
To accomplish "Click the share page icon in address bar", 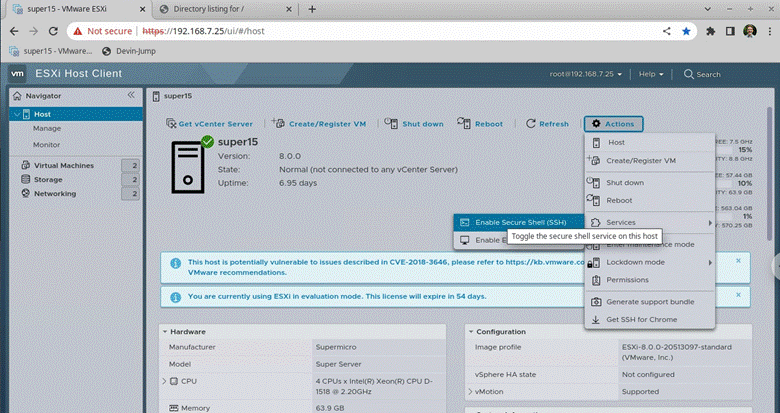I will point(667,31).
